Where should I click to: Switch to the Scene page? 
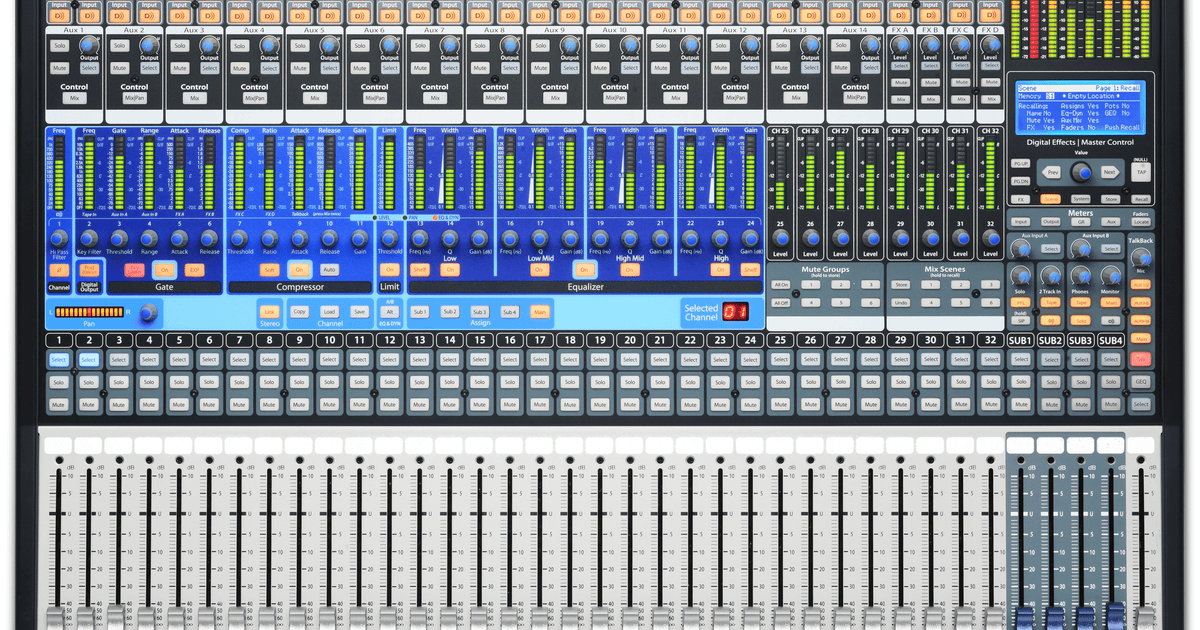(x=1051, y=199)
